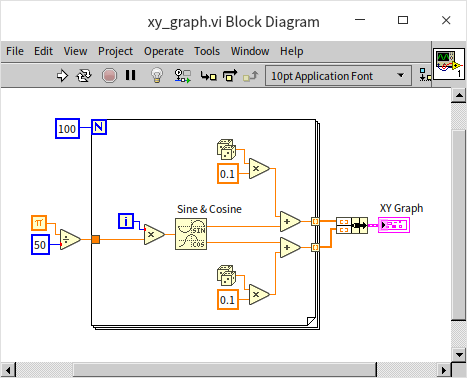Screen dimensions: 467x378
Task: Select the lower 0.1 constant
Action: (x=228, y=300)
